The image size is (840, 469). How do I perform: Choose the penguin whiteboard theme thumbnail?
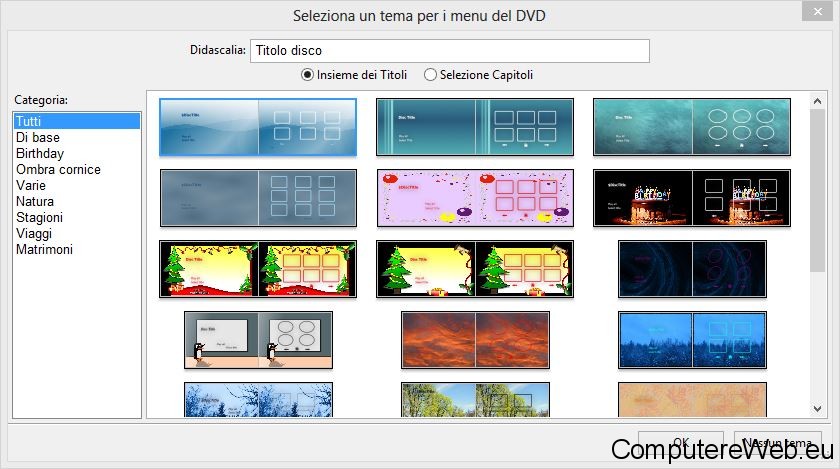point(258,340)
